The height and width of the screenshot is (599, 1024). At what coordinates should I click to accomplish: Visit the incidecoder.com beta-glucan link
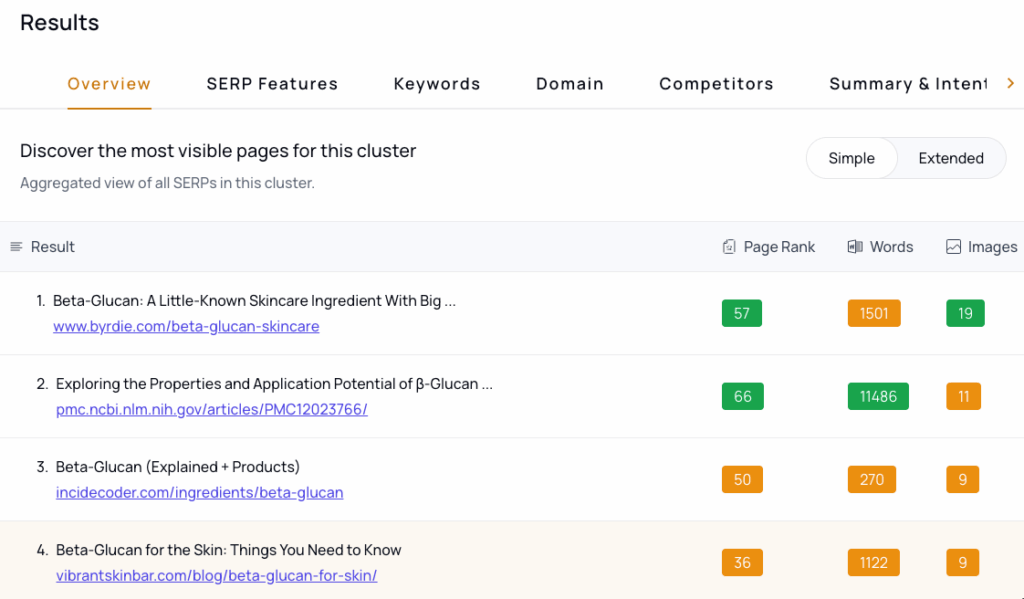coord(200,493)
